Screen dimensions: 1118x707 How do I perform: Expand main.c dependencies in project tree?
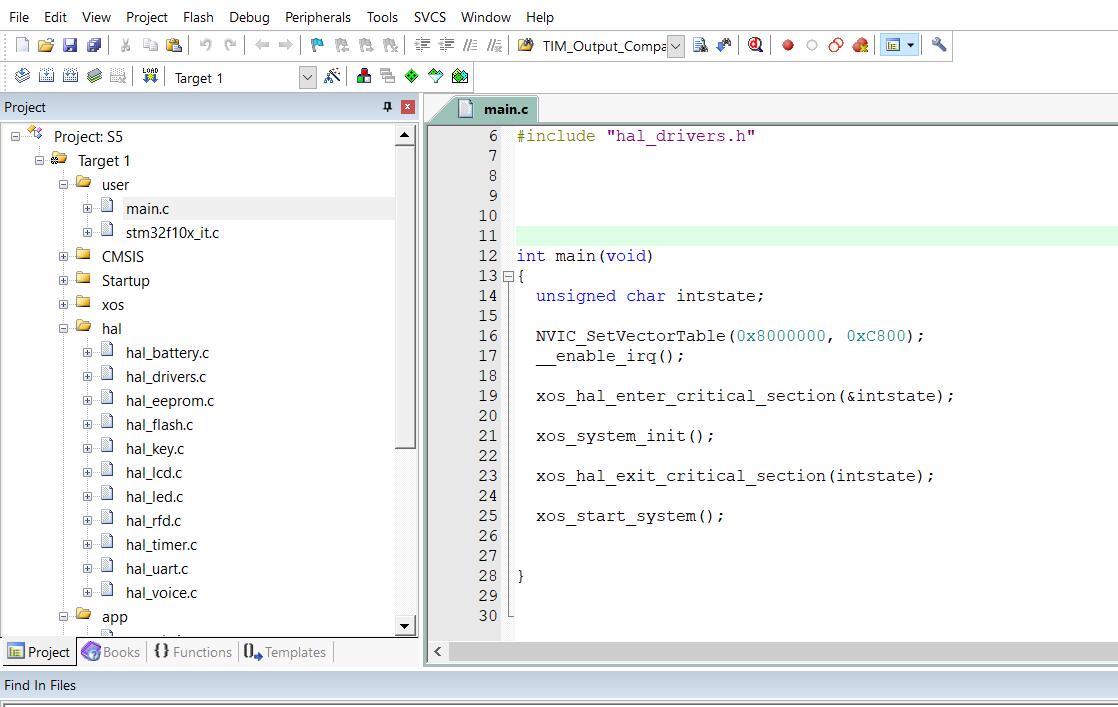(x=87, y=209)
